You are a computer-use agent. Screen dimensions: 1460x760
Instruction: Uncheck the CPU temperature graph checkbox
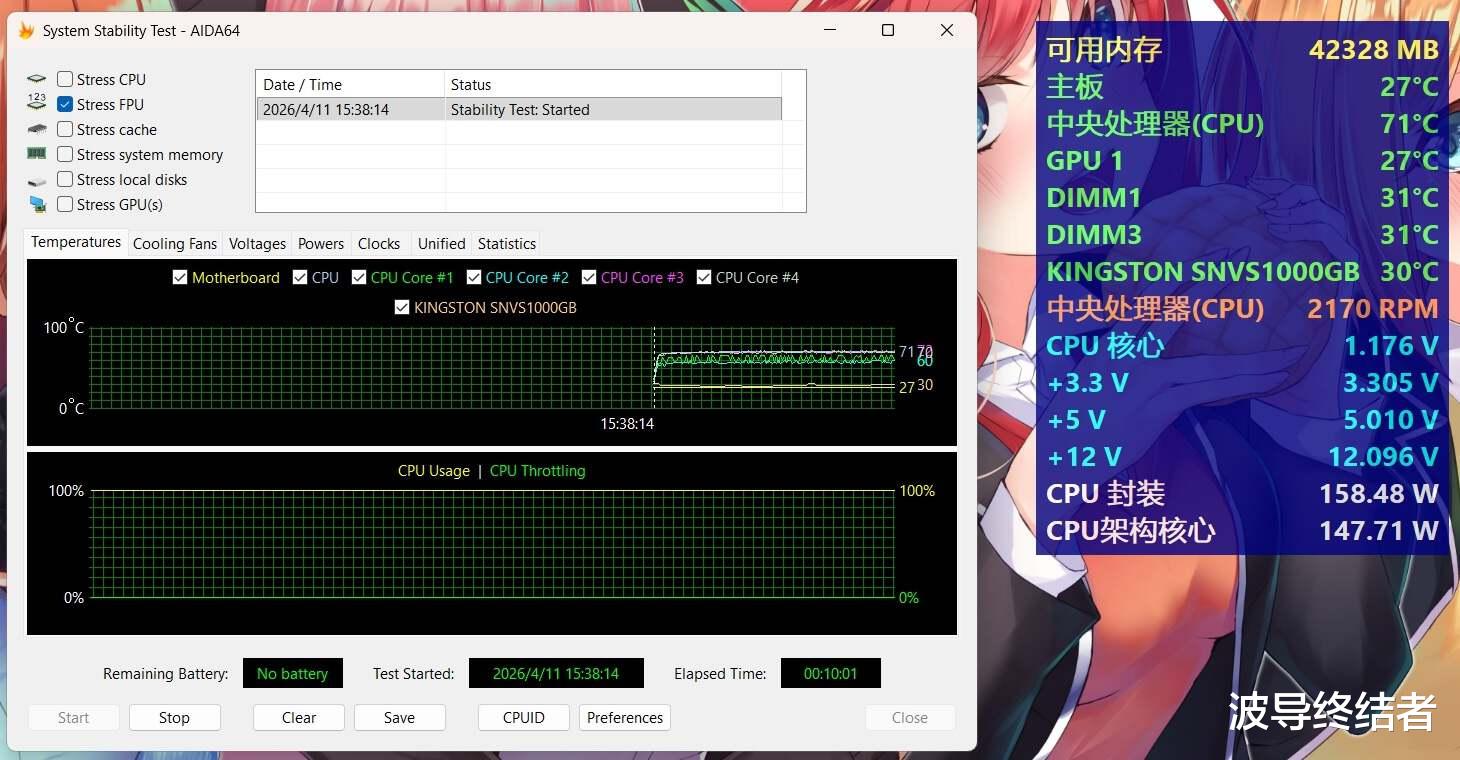300,277
